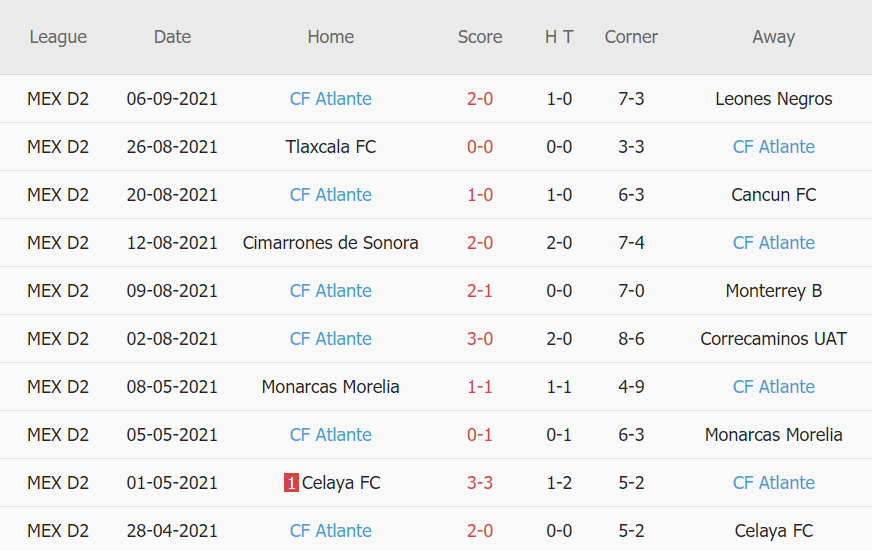This screenshot has height=551, width=872.
Task: Click Cimarrones de Sonora team name
Action: 330,243
